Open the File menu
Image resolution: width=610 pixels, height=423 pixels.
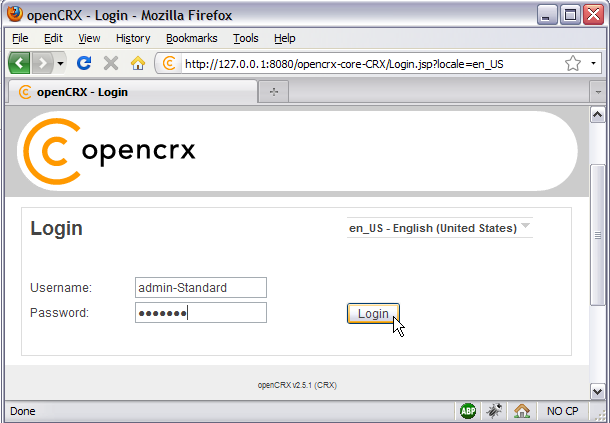click(x=20, y=38)
